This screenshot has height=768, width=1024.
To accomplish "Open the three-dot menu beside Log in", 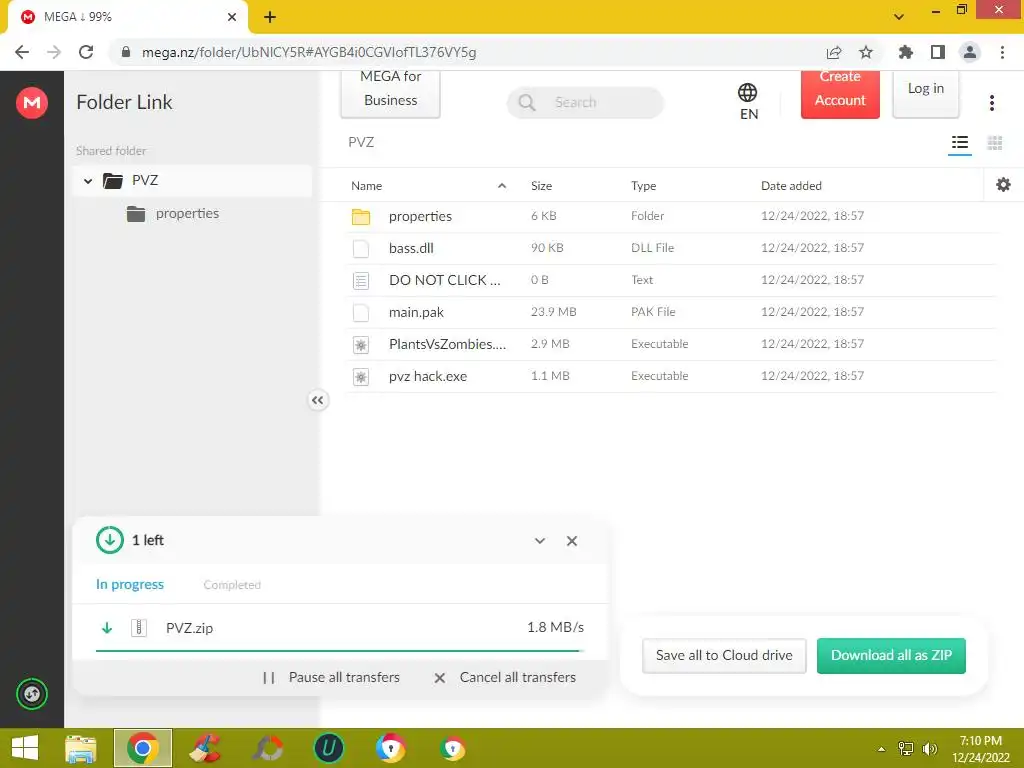I will (991, 103).
